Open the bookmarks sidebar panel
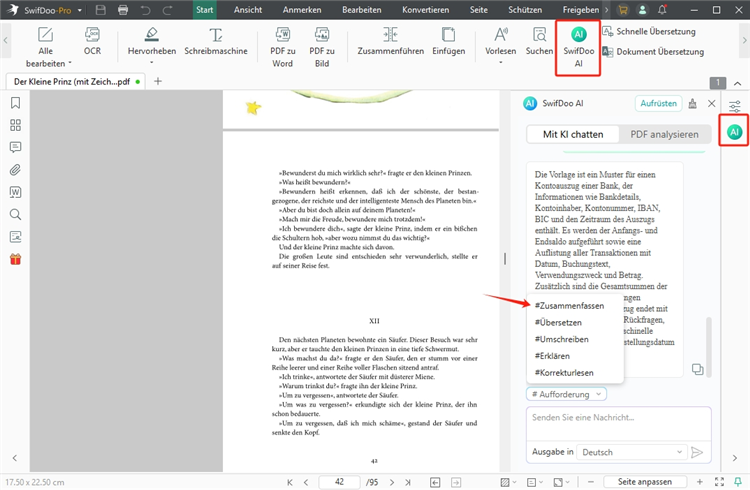750x490 pixels. pyautogui.click(x=15, y=103)
